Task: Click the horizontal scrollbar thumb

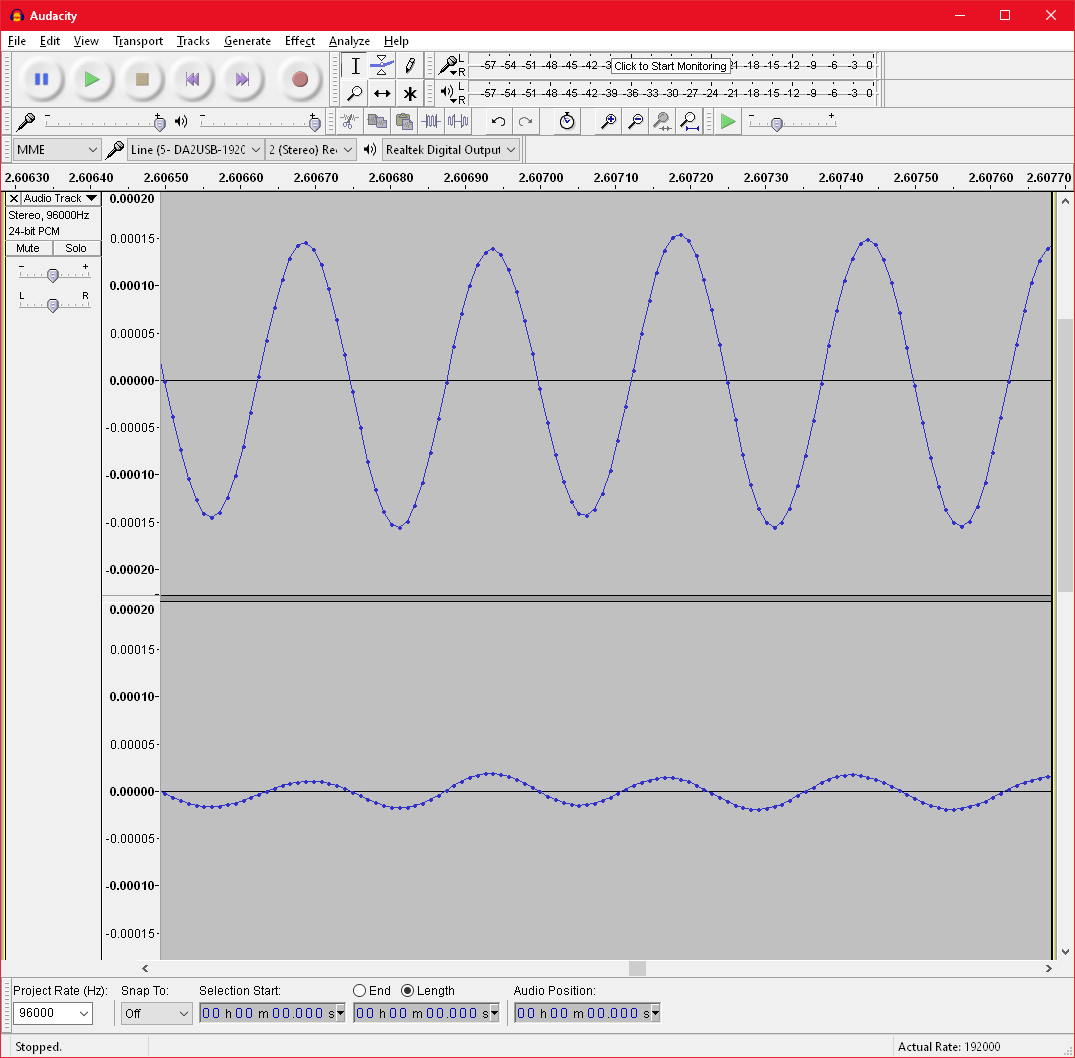Action: point(638,968)
